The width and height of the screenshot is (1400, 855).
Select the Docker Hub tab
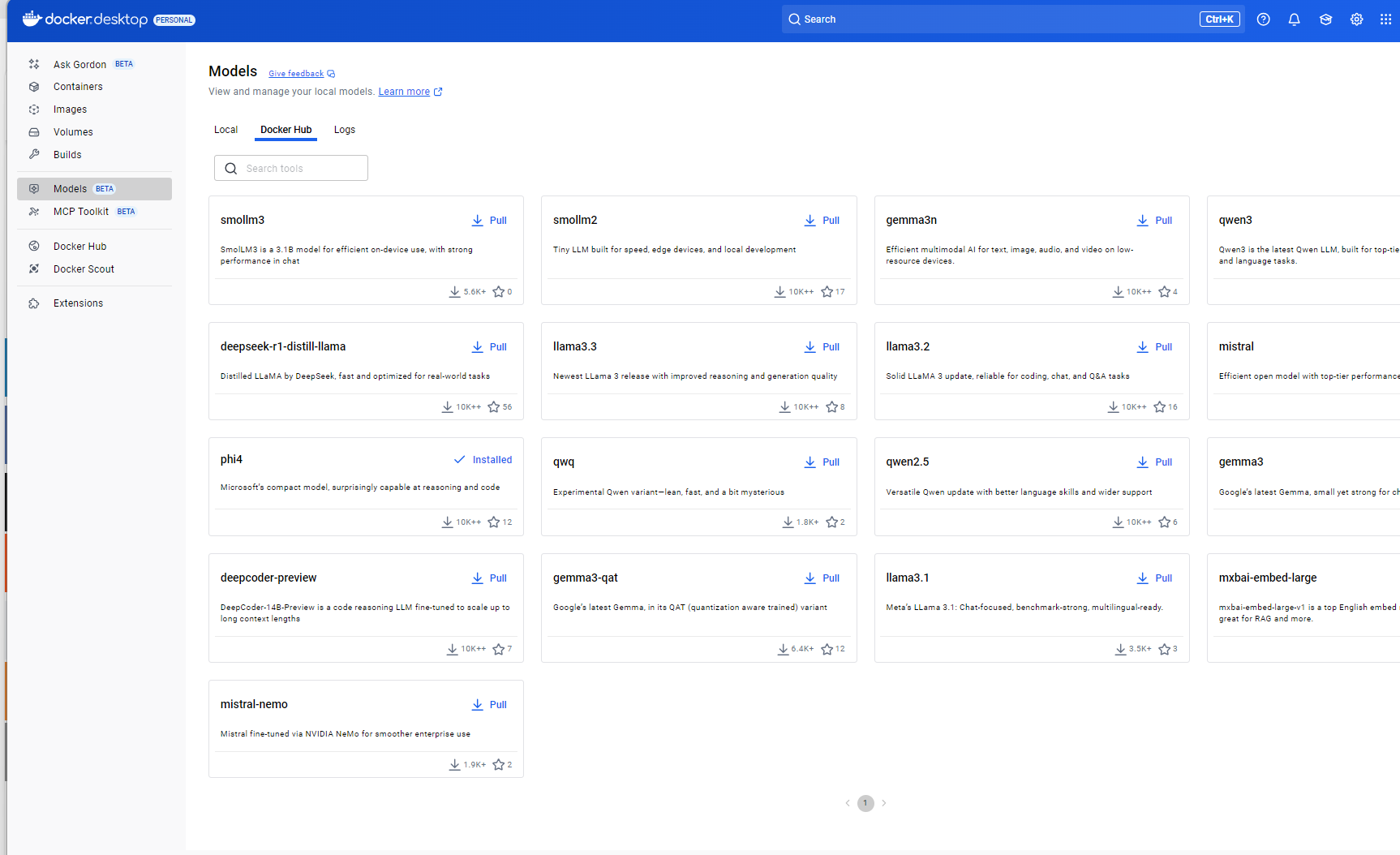286,130
